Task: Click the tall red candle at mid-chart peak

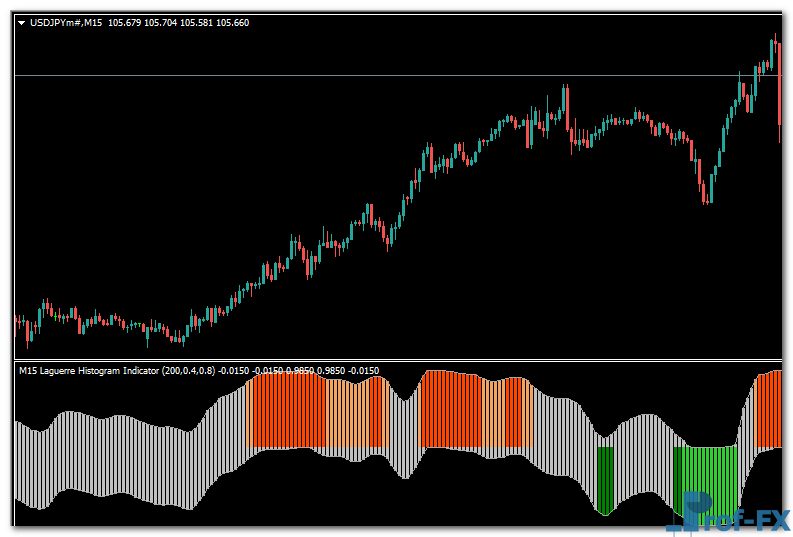Action: click(567, 110)
